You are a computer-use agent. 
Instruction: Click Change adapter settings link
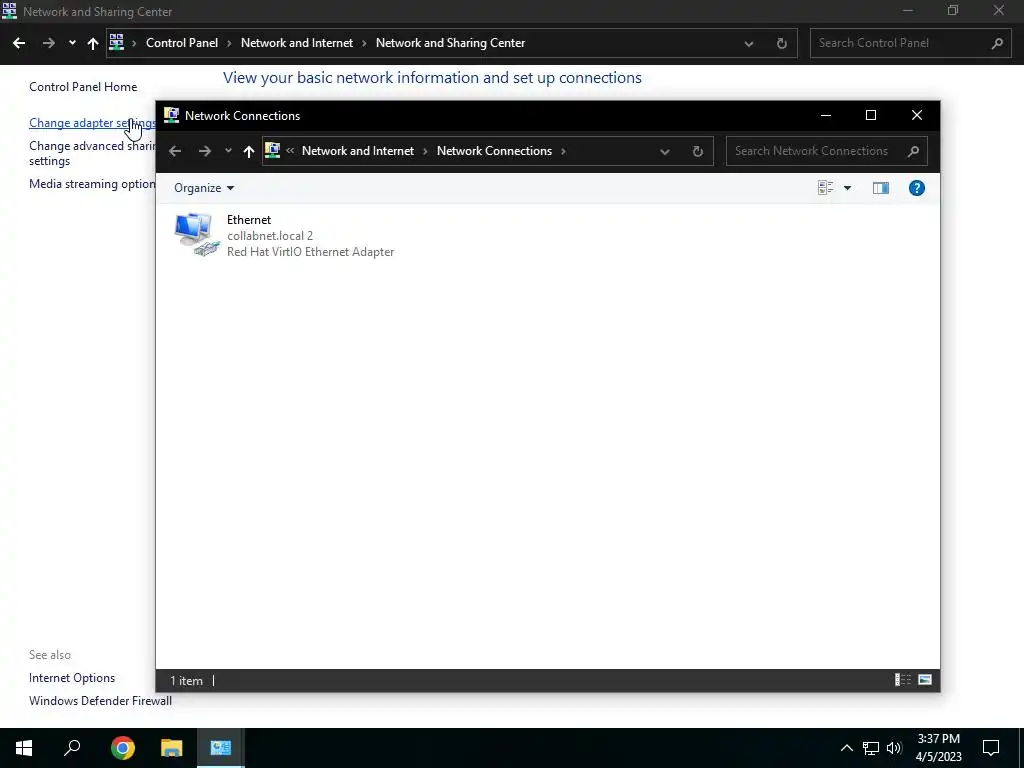pos(91,123)
